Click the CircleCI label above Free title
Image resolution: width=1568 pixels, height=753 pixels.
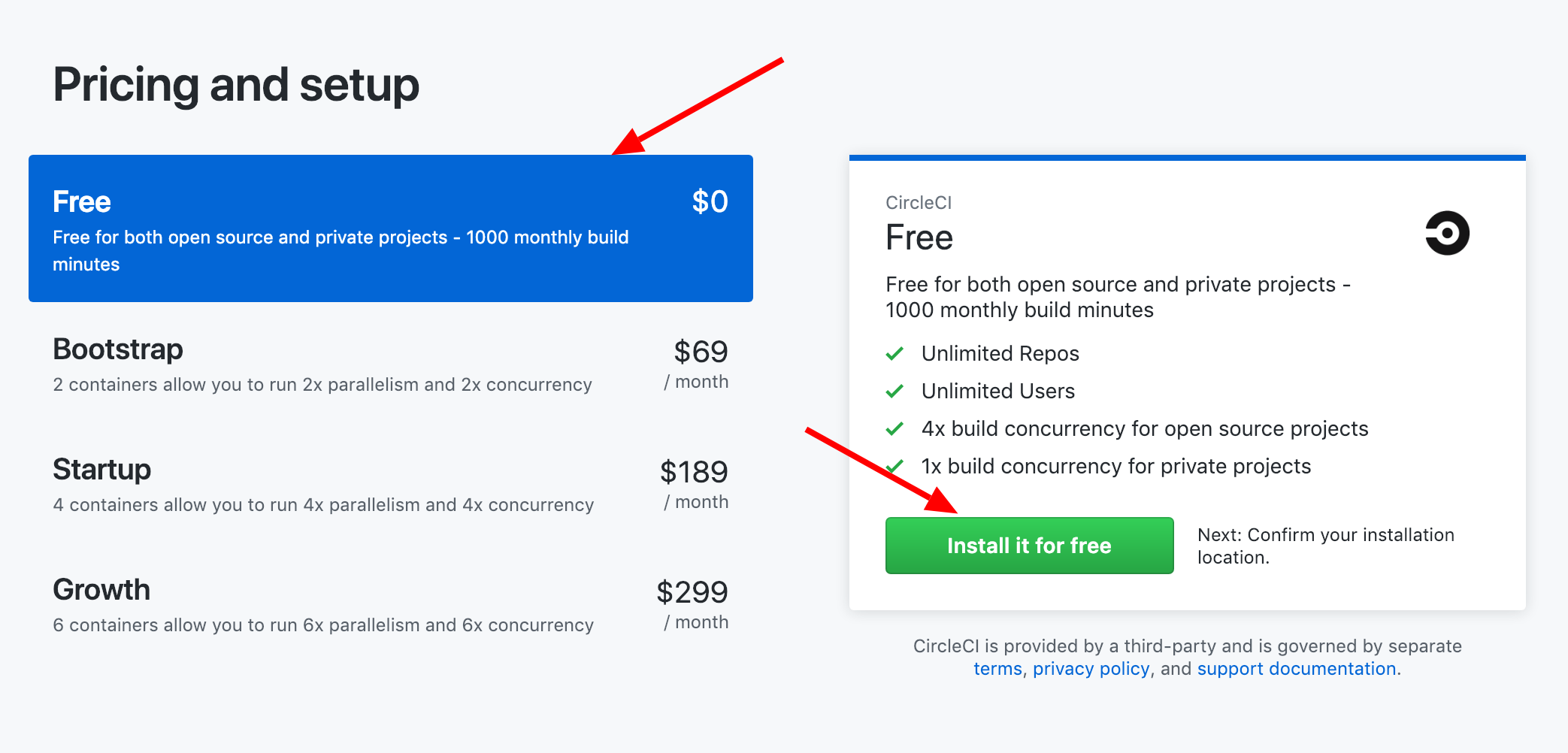919,203
